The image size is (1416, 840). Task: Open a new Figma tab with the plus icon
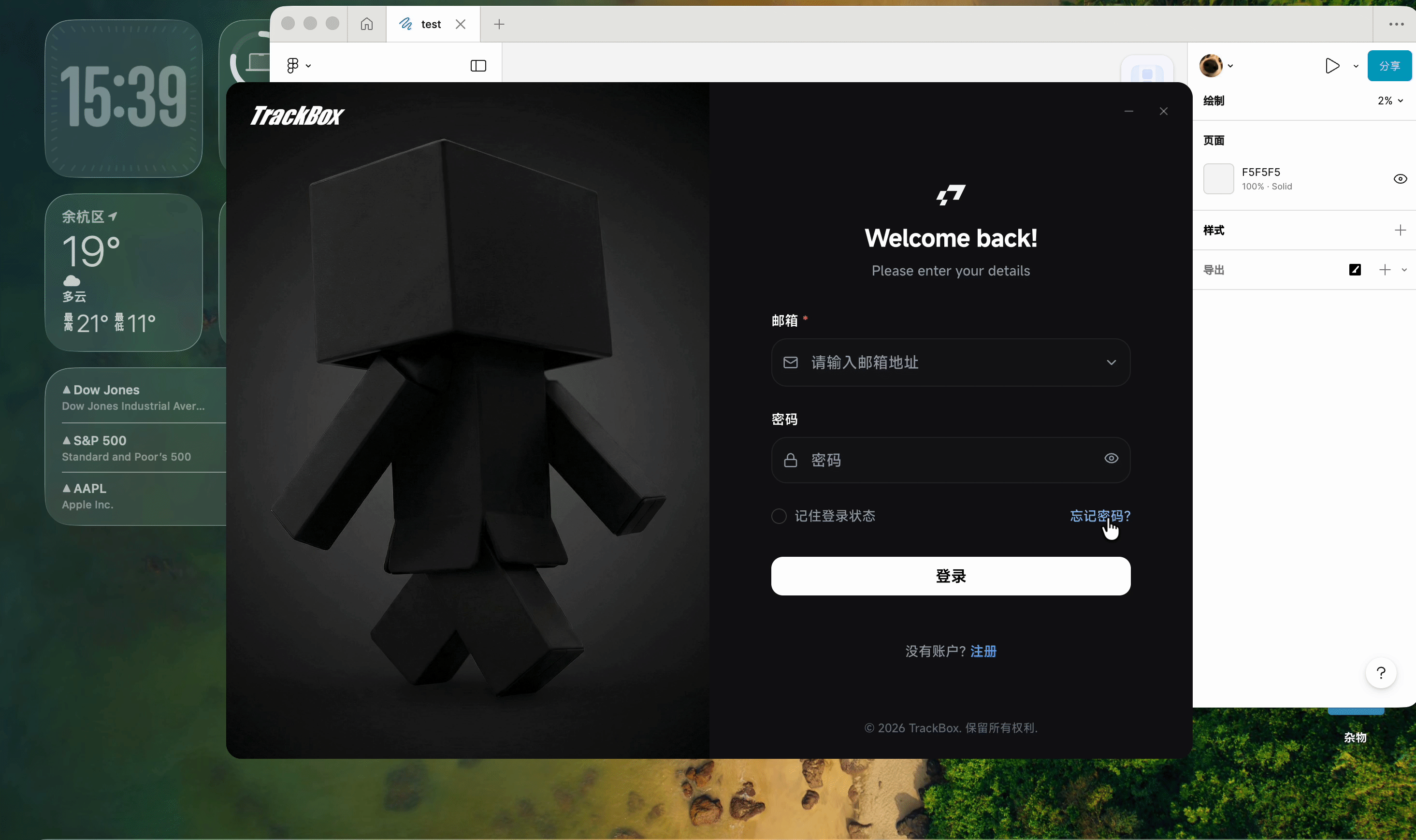tap(499, 24)
